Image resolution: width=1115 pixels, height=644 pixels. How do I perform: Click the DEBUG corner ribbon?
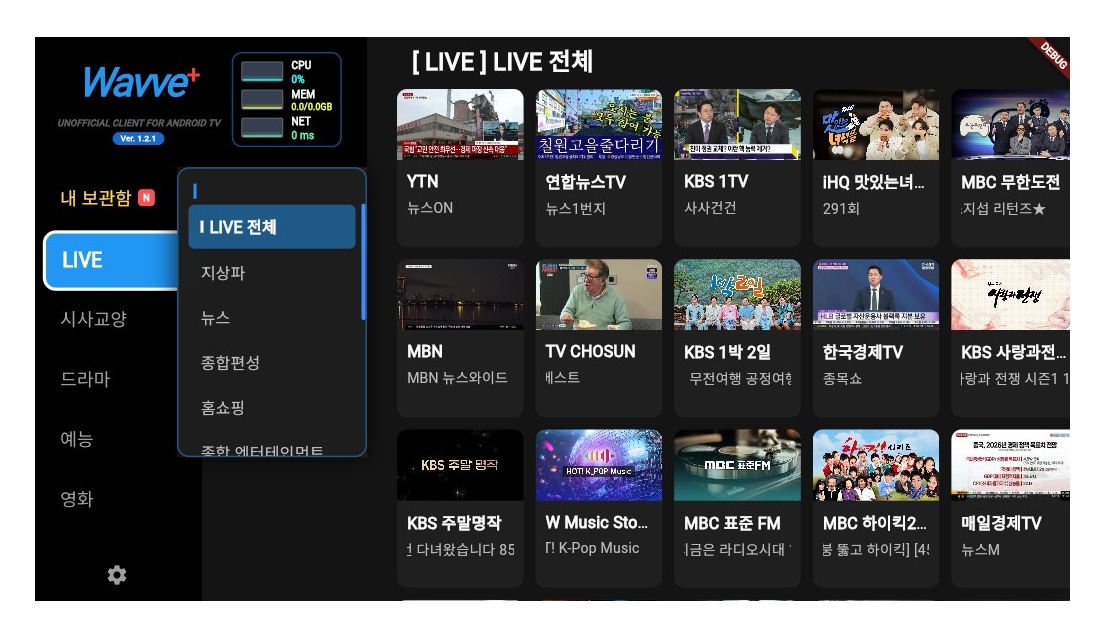(1052, 54)
